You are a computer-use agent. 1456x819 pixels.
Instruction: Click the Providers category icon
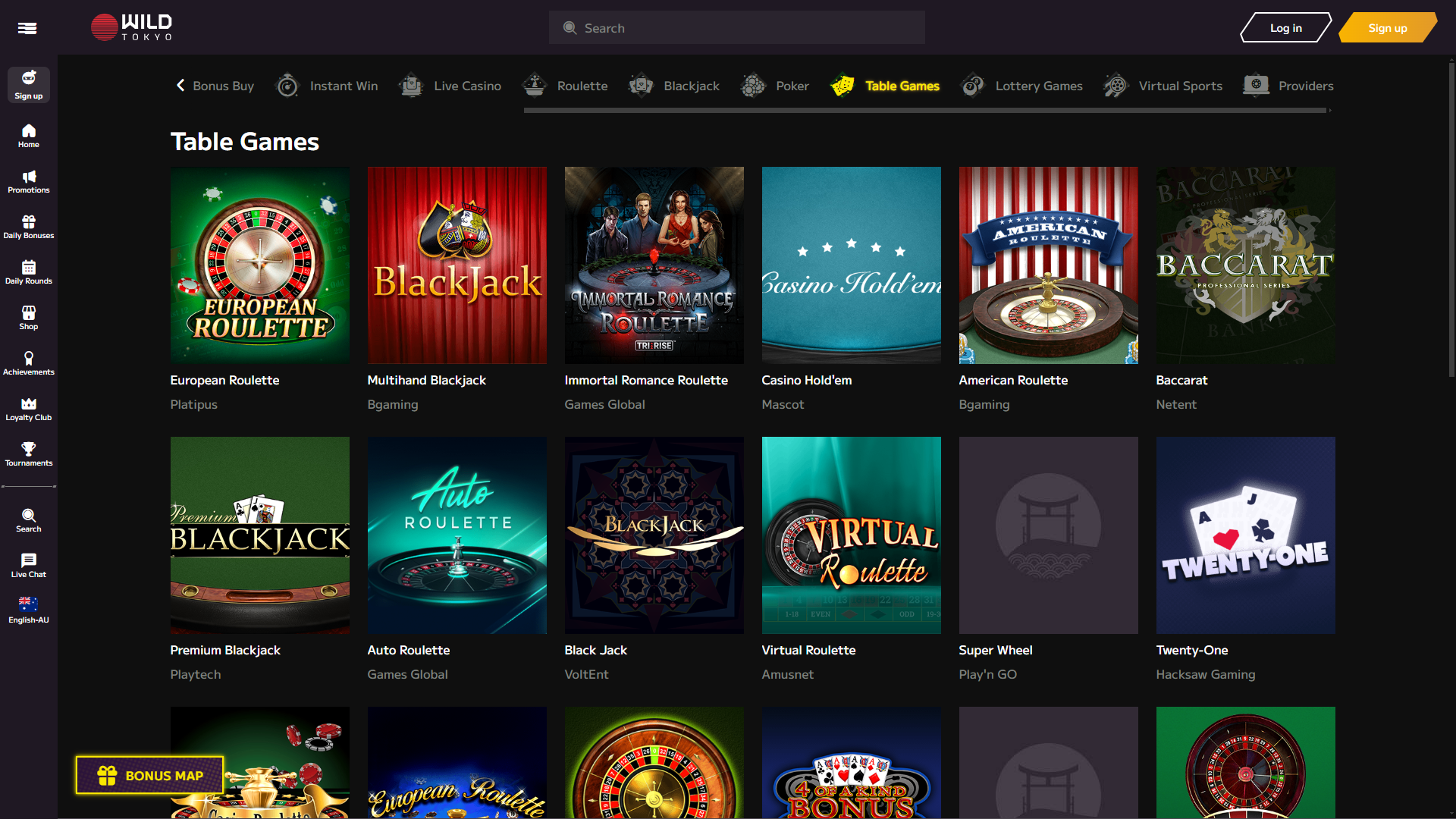tap(1256, 86)
